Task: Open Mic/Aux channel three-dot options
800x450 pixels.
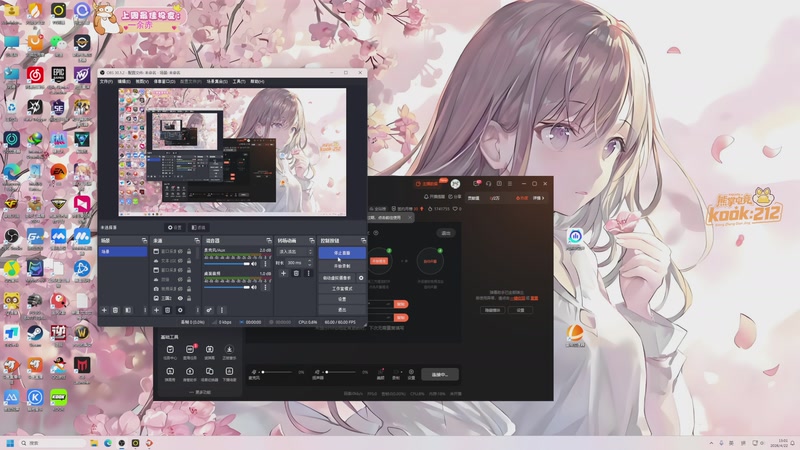Action: coord(265,264)
